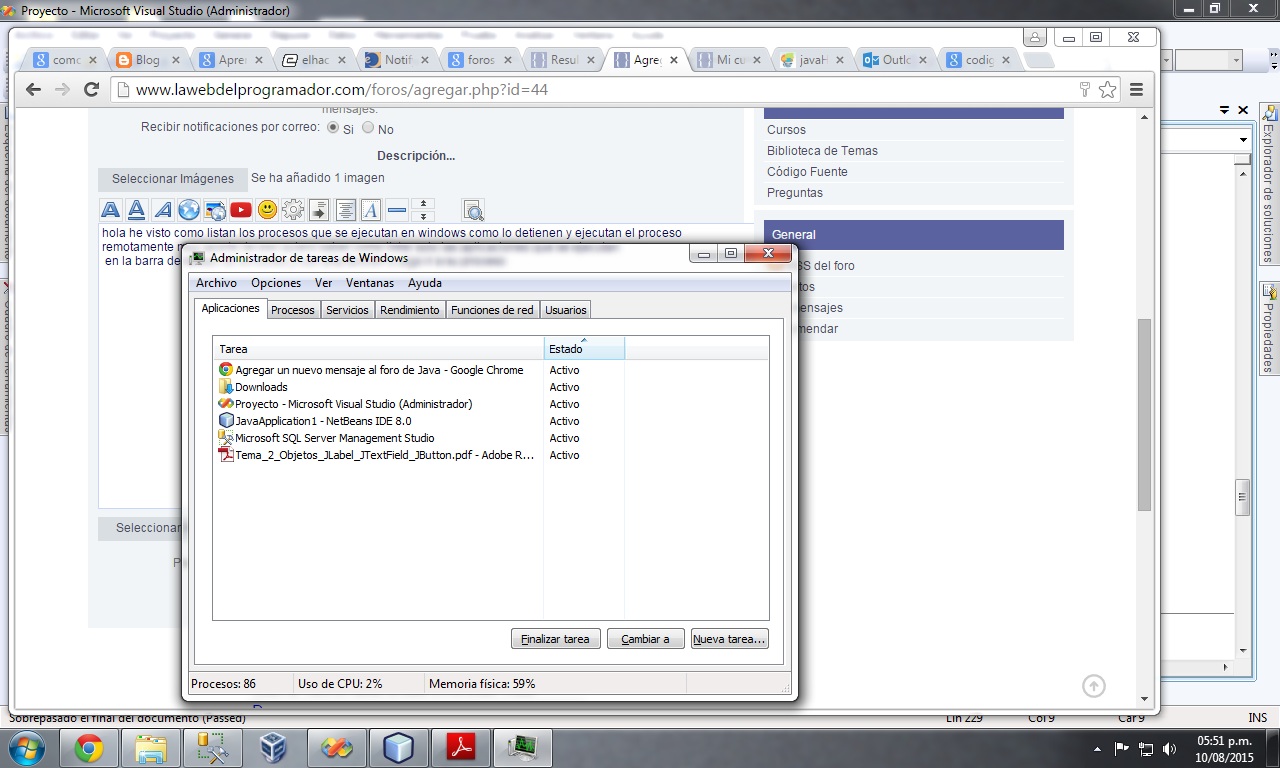Reload the Chrome page
Image resolution: width=1280 pixels, height=768 pixels.
[x=91, y=89]
